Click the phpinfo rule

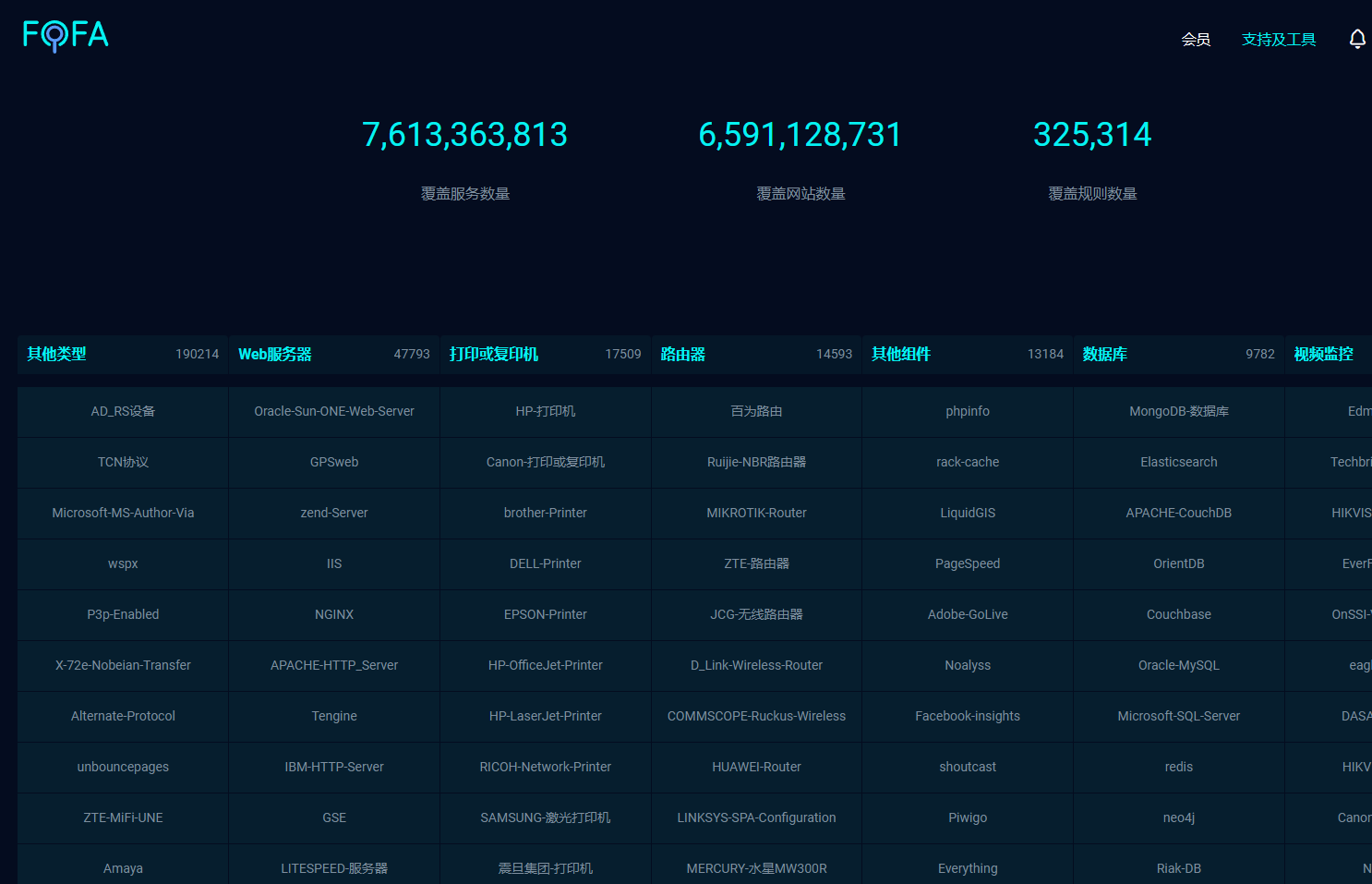point(968,411)
